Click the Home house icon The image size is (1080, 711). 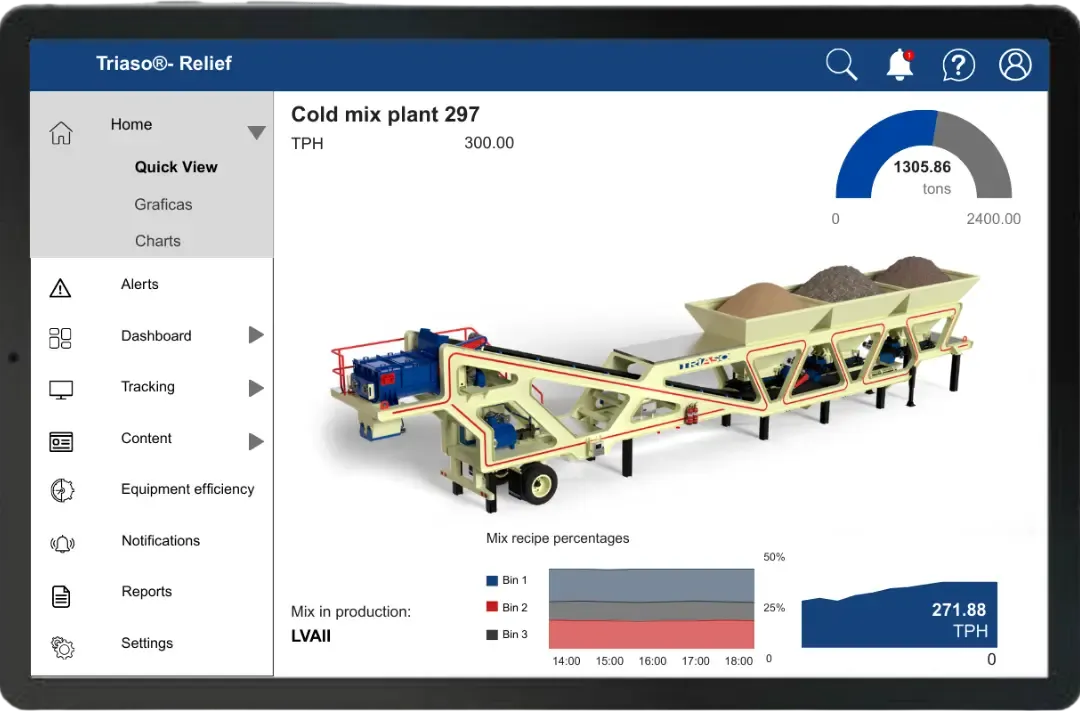61,133
